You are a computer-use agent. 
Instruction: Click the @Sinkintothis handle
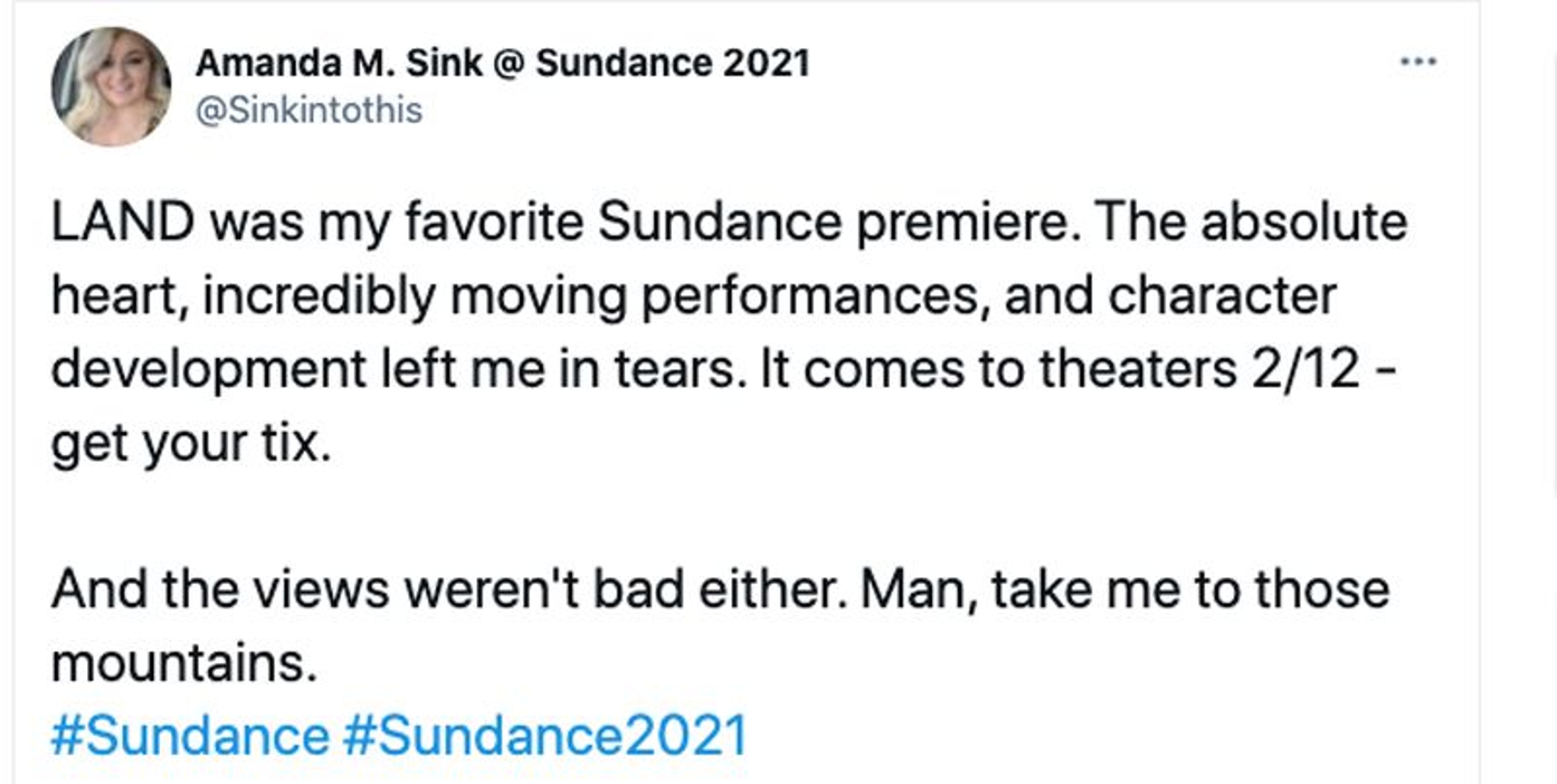coord(309,111)
